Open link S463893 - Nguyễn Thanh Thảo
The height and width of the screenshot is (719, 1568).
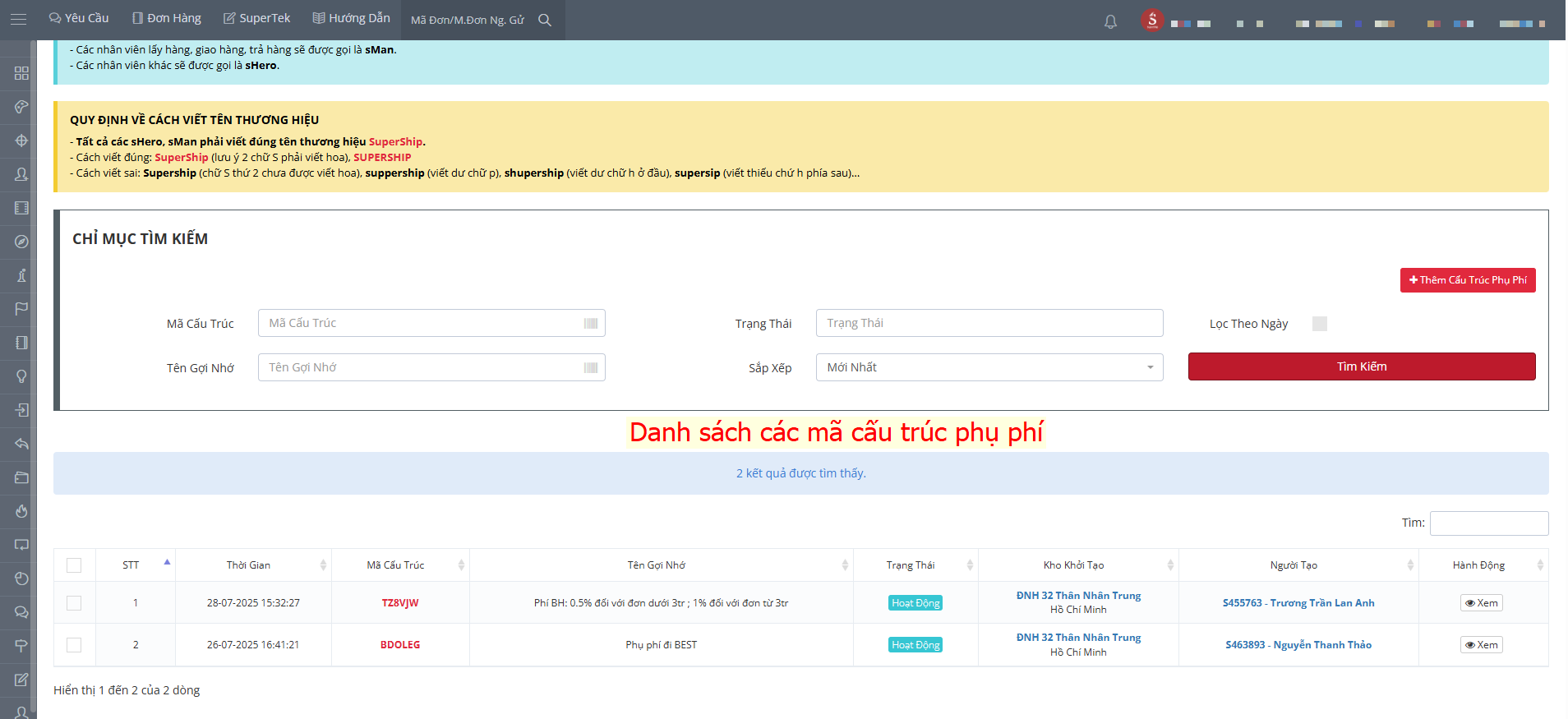click(x=1298, y=645)
